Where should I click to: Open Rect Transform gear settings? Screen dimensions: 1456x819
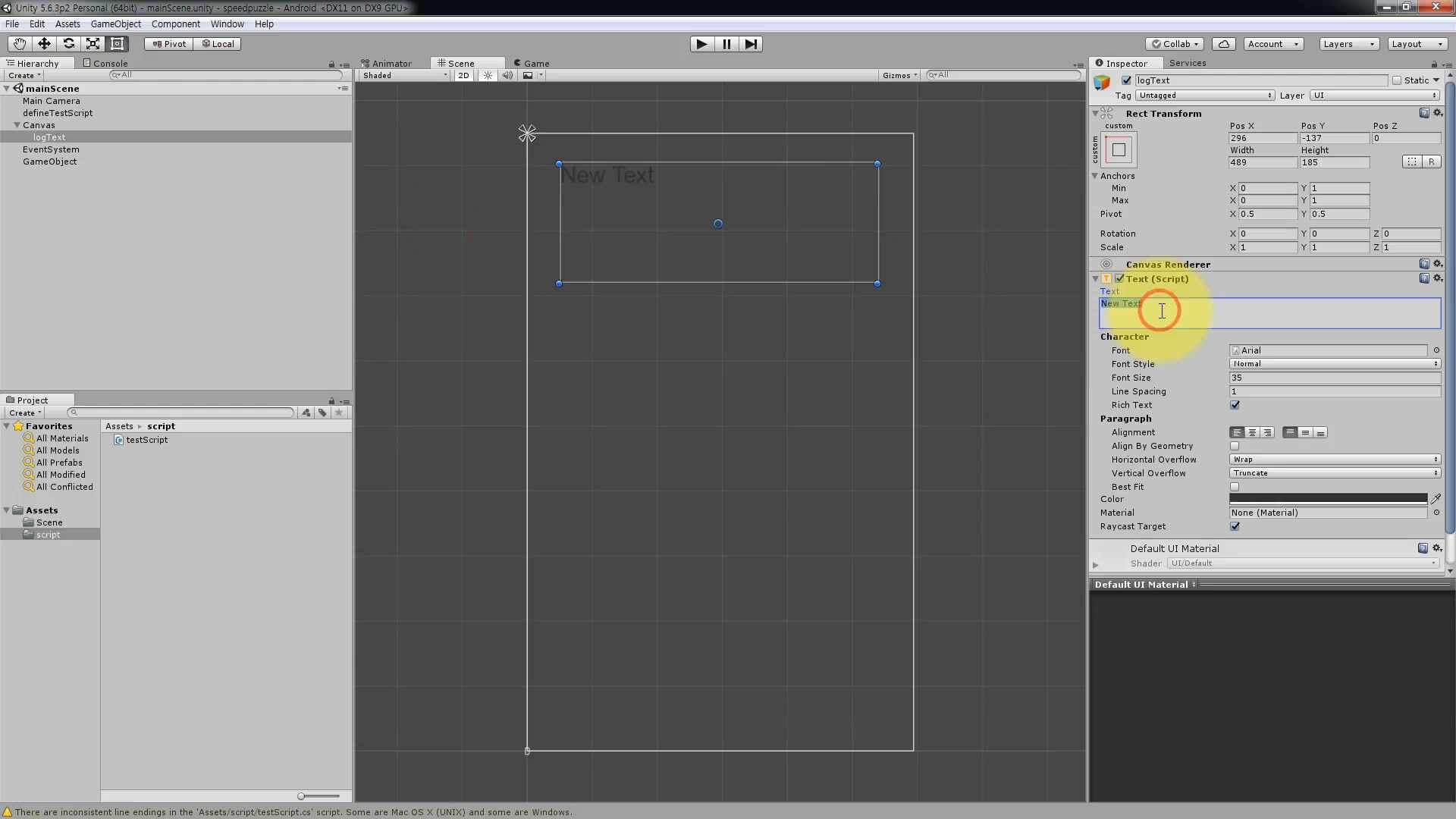(1438, 113)
